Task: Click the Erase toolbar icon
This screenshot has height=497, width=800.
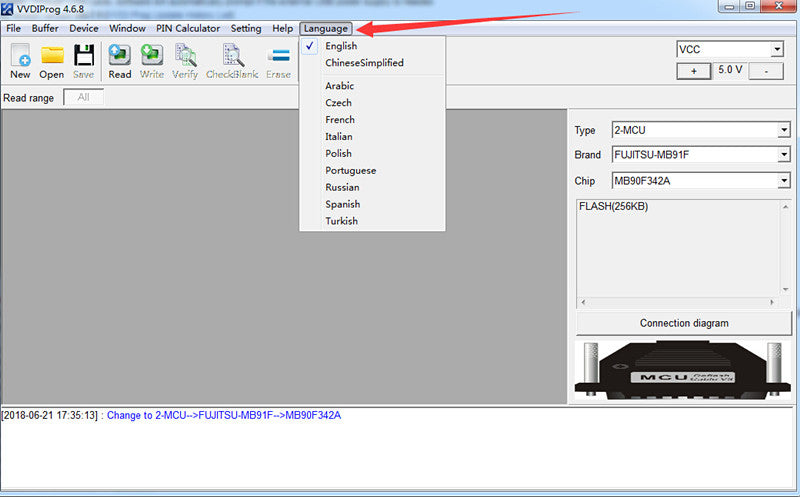Action: click(x=278, y=58)
